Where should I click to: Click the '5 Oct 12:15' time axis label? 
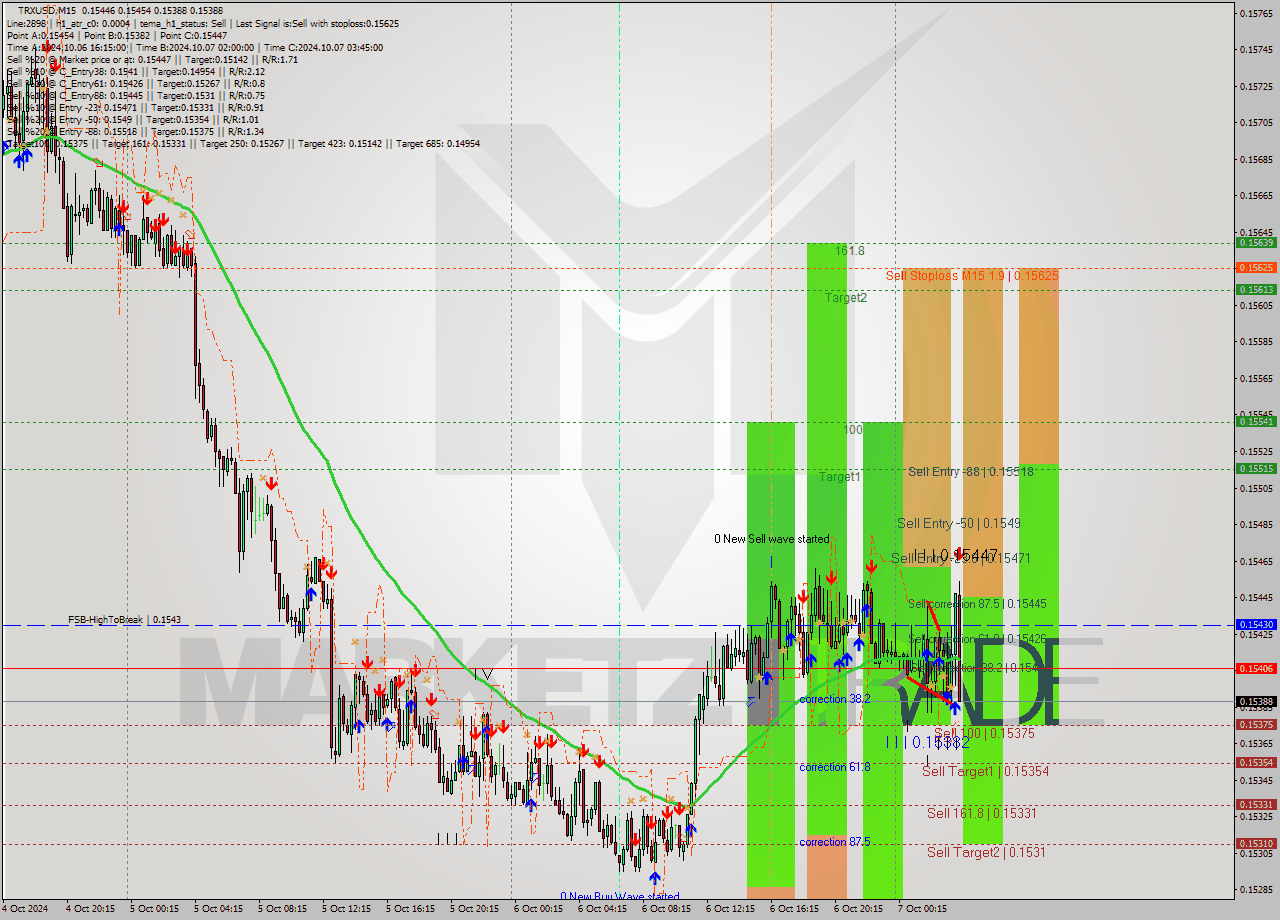point(346,909)
